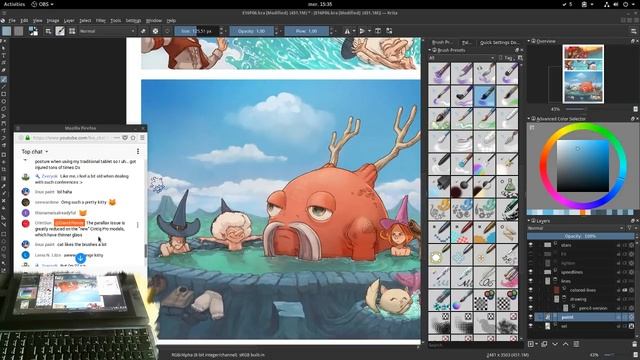This screenshot has height=360, width=640.
Task: Open Firefox hamburger menu
Action: (142, 138)
